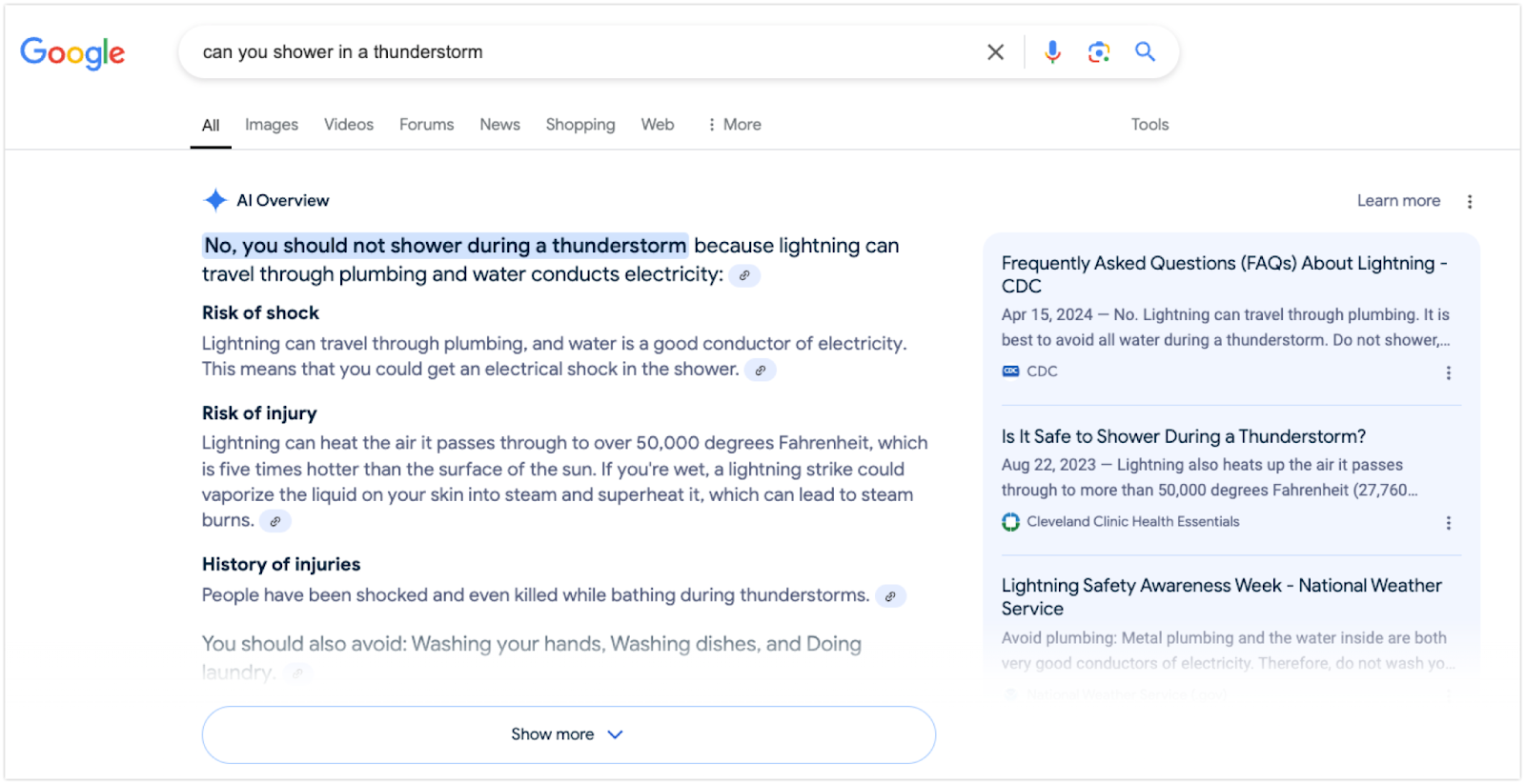This screenshot has height=784, width=1525.
Task: Switch to the Forums tab
Action: (x=427, y=125)
